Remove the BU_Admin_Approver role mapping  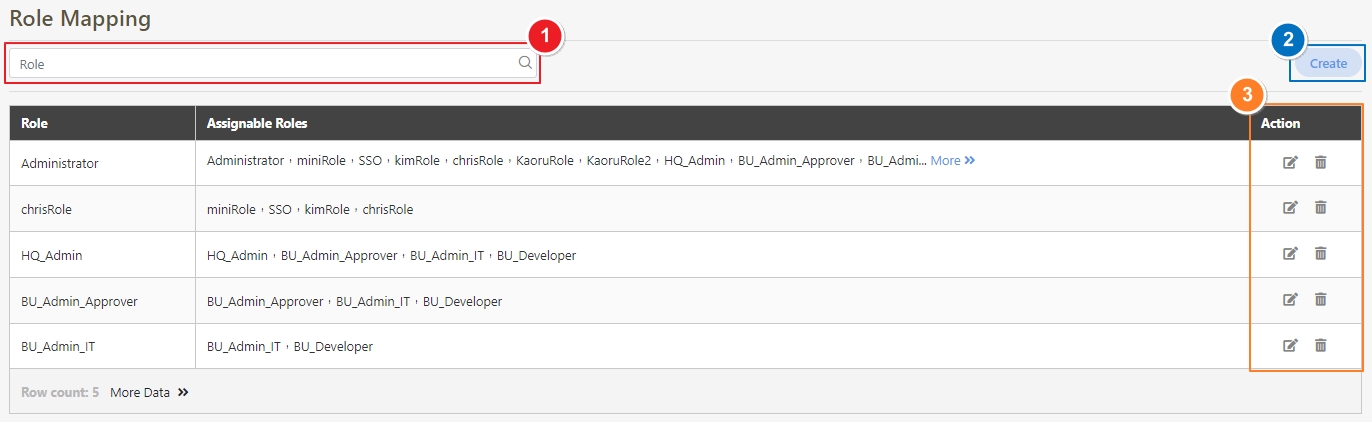pos(1320,299)
